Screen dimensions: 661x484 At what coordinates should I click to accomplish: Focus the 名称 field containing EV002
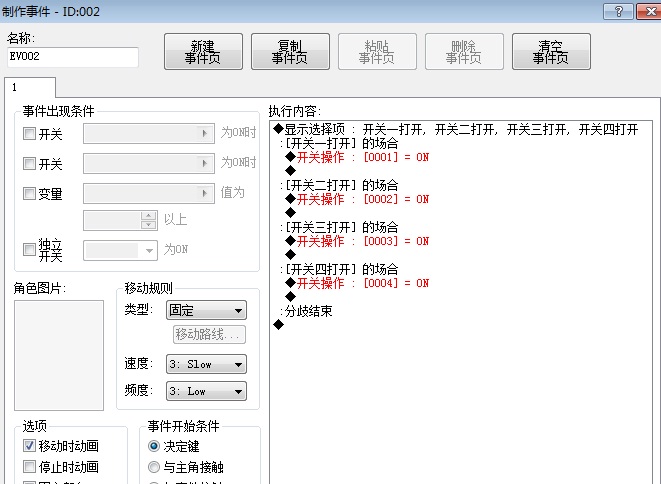coord(73,57)
